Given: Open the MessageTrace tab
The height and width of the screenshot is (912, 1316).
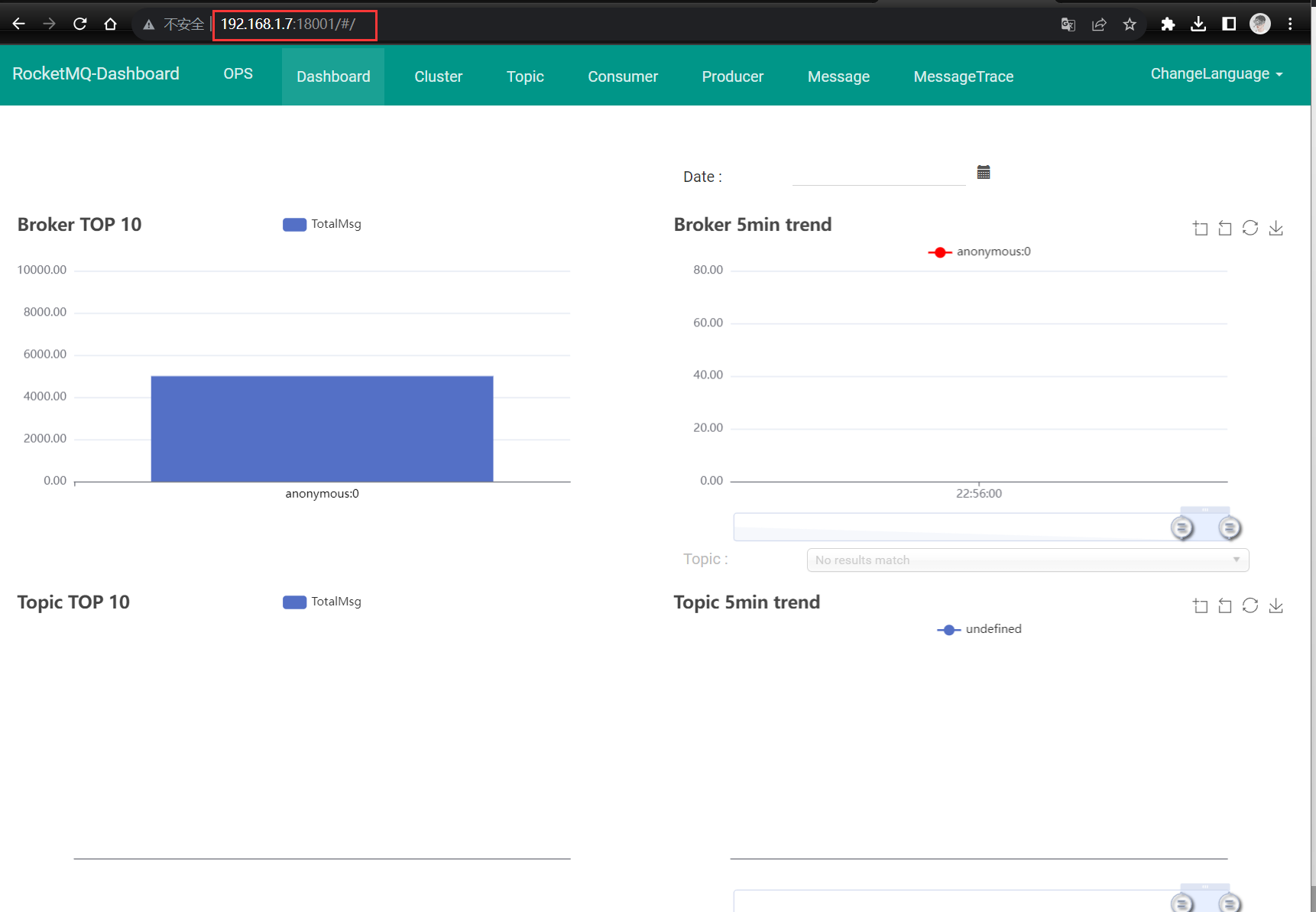Looking at the screenshot, I should pyautogui.click(x=964, y=76).
